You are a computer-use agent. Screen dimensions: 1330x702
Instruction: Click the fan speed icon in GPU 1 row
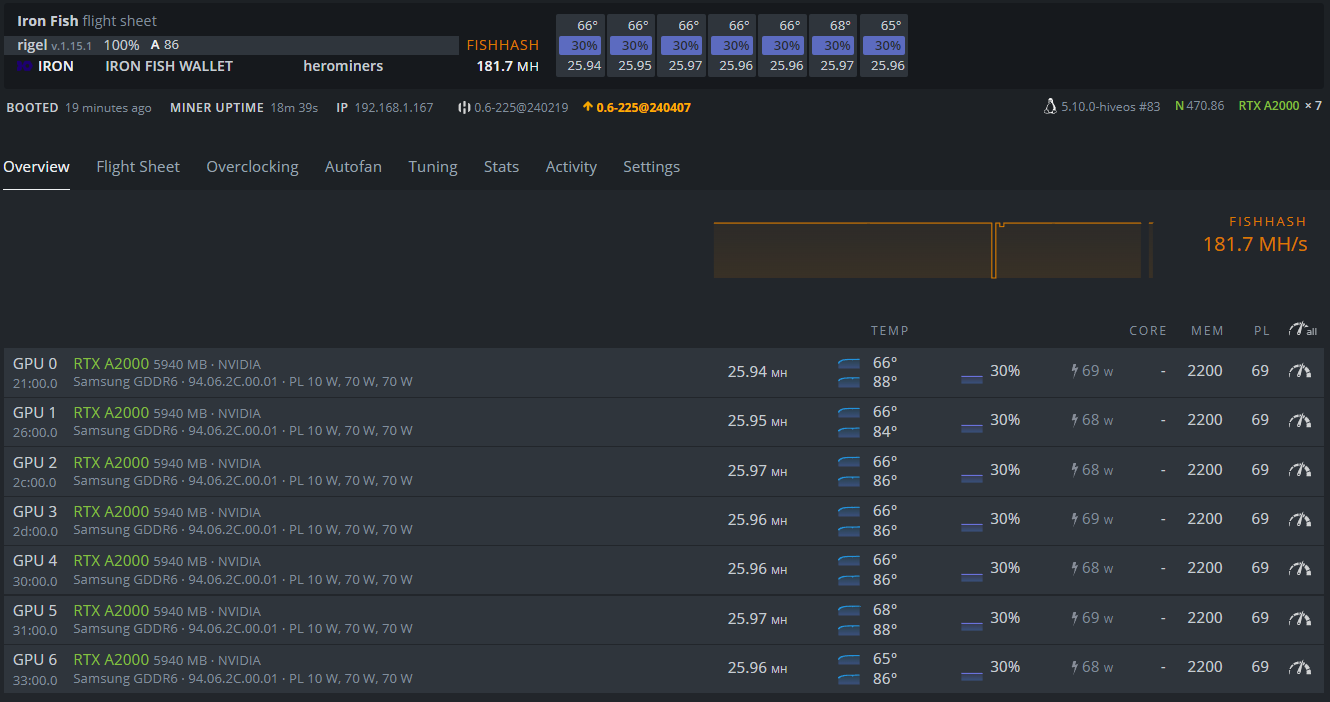coord(972,427)
